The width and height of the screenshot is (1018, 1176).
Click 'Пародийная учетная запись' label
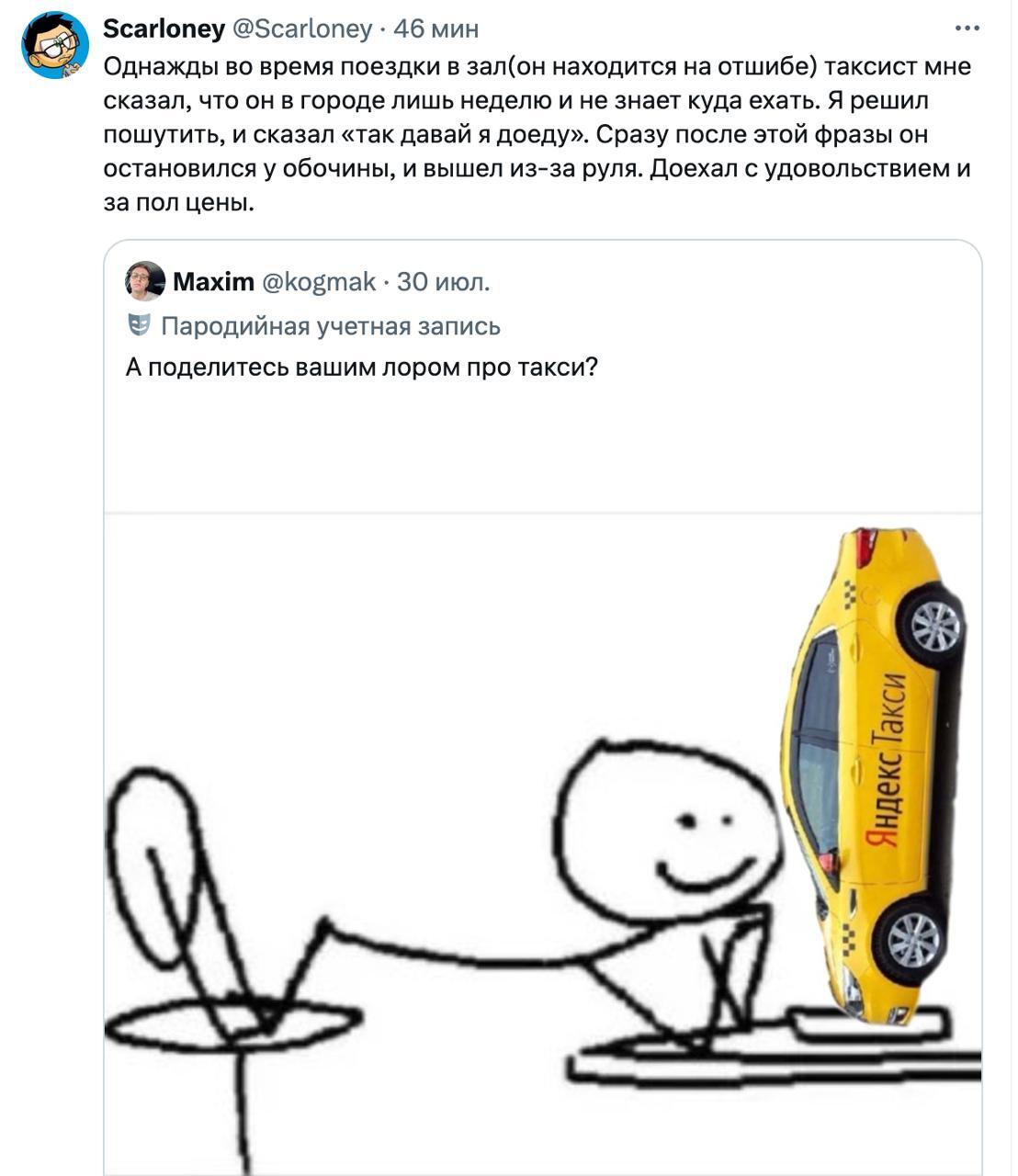coord(331,326)
